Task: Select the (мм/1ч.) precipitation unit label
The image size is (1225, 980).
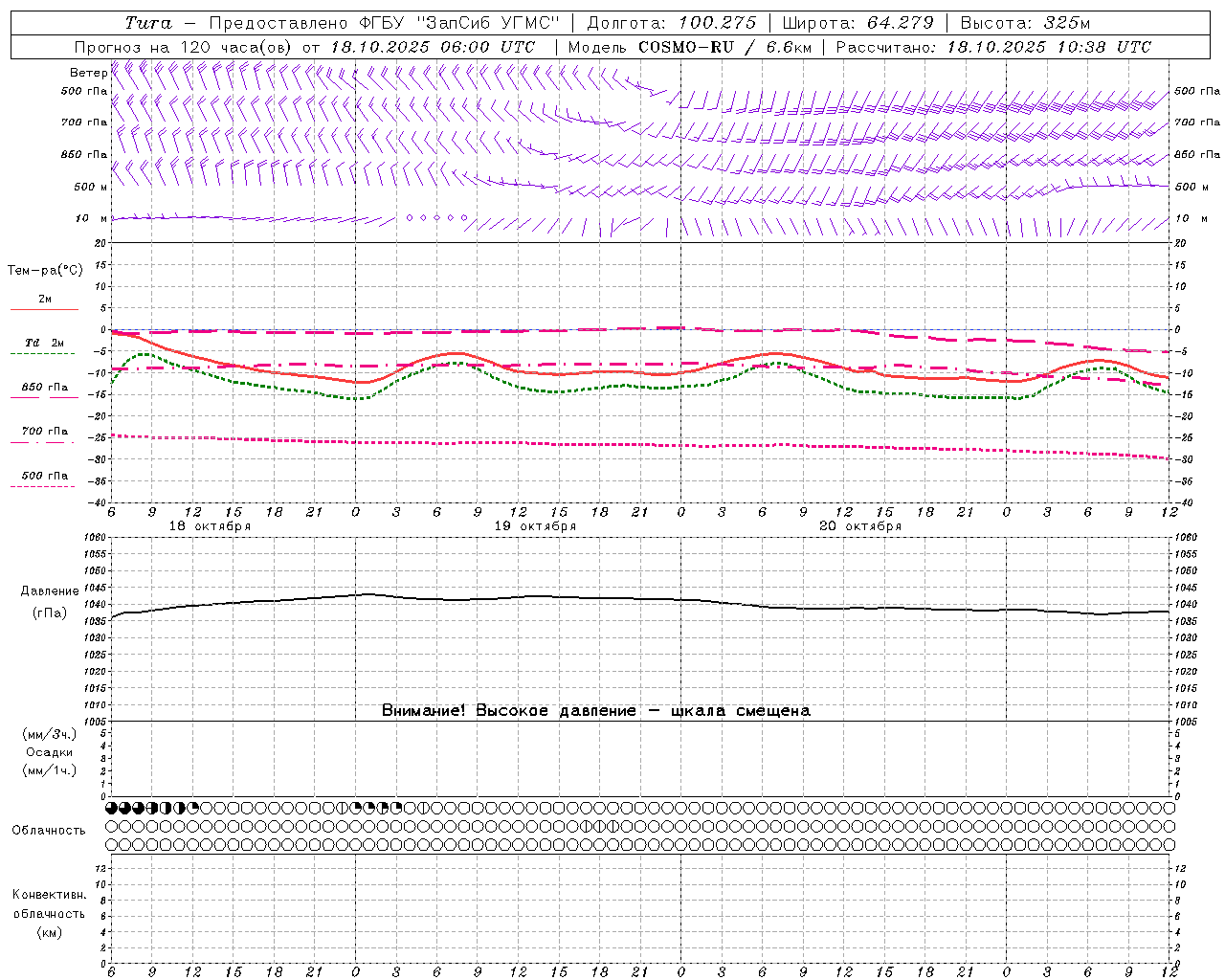Action: 50,770
